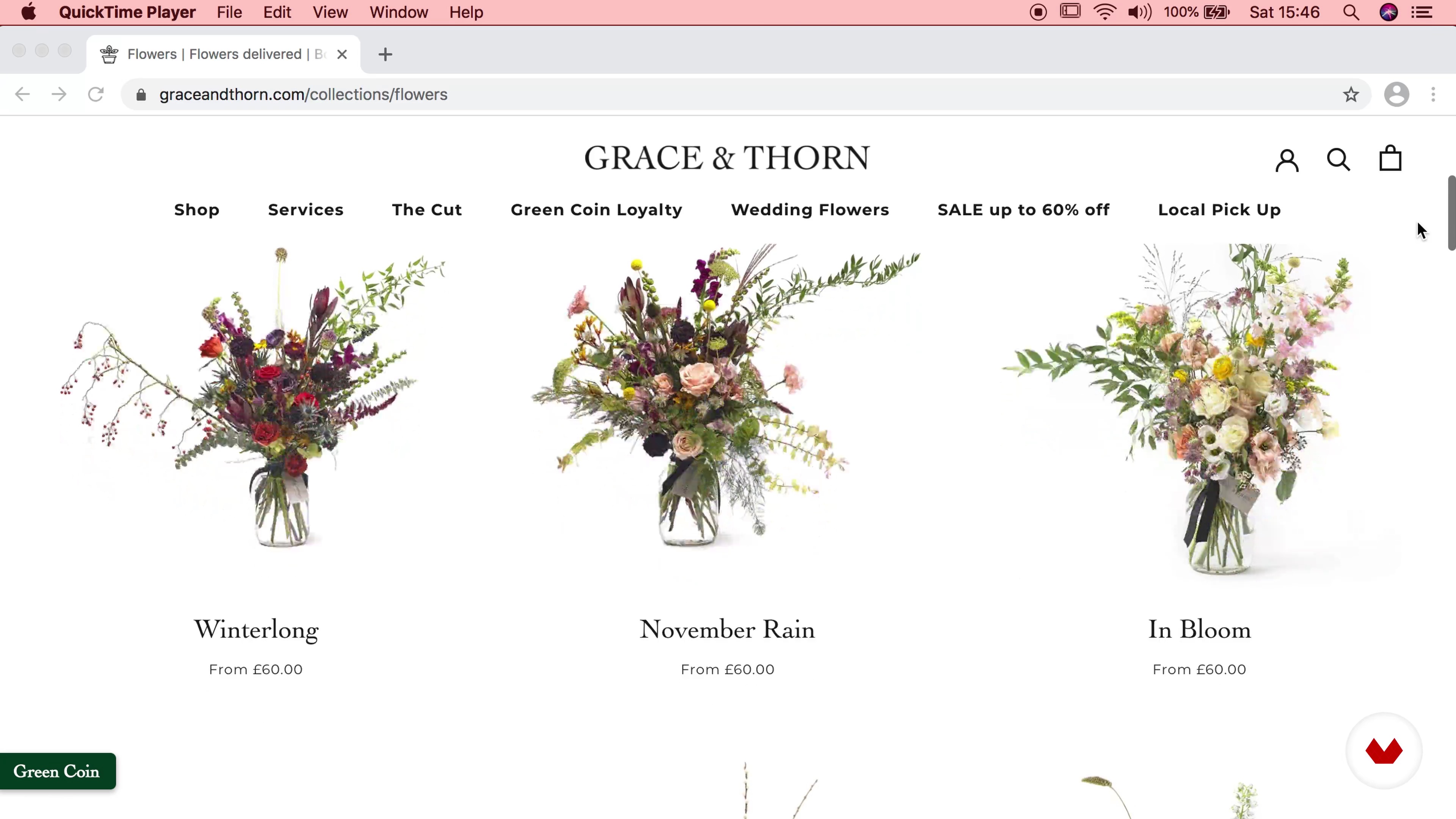1456x819 pixels.
Task: Open the File menu
Action: 229,12
